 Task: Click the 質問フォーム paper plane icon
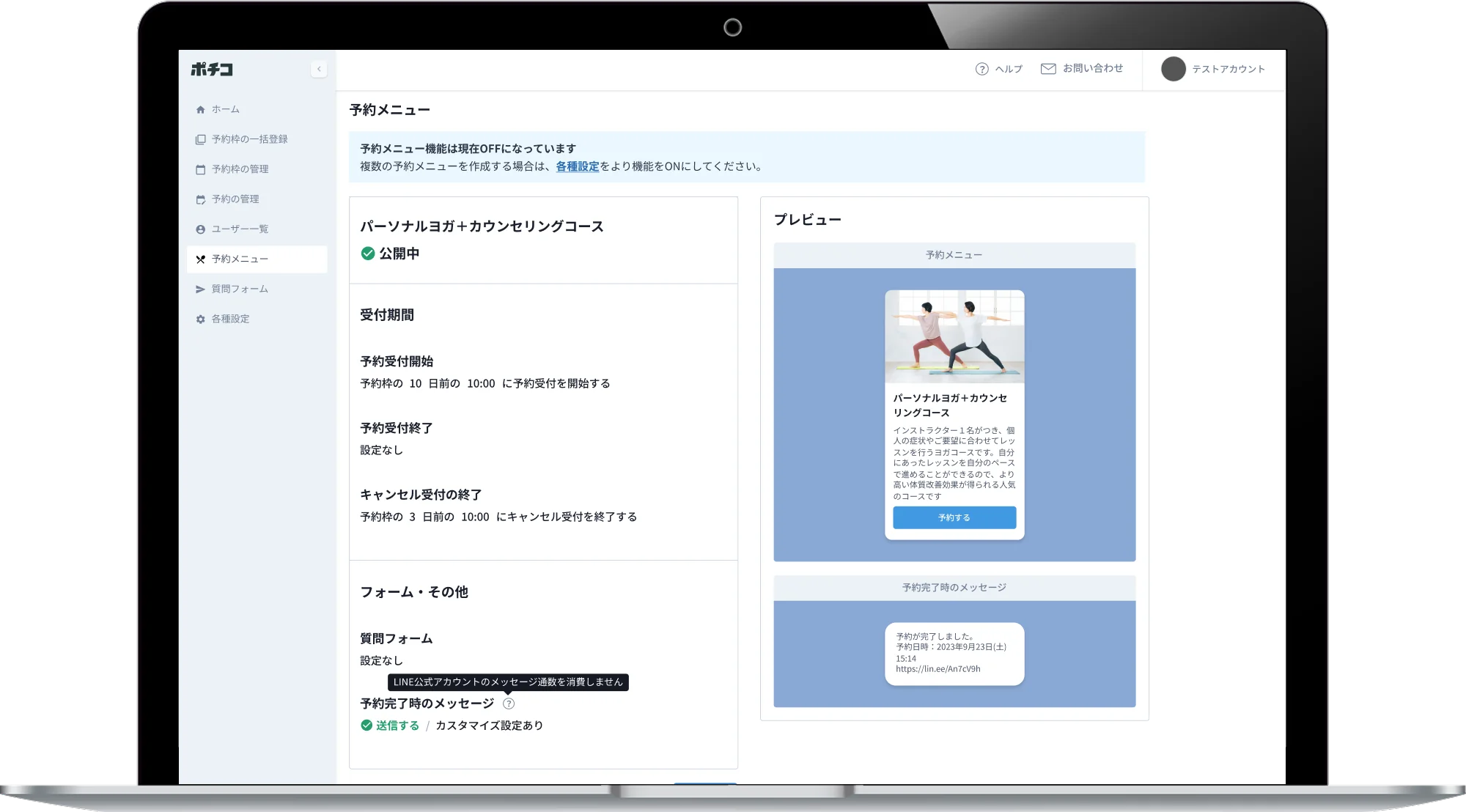coord(200,289)
